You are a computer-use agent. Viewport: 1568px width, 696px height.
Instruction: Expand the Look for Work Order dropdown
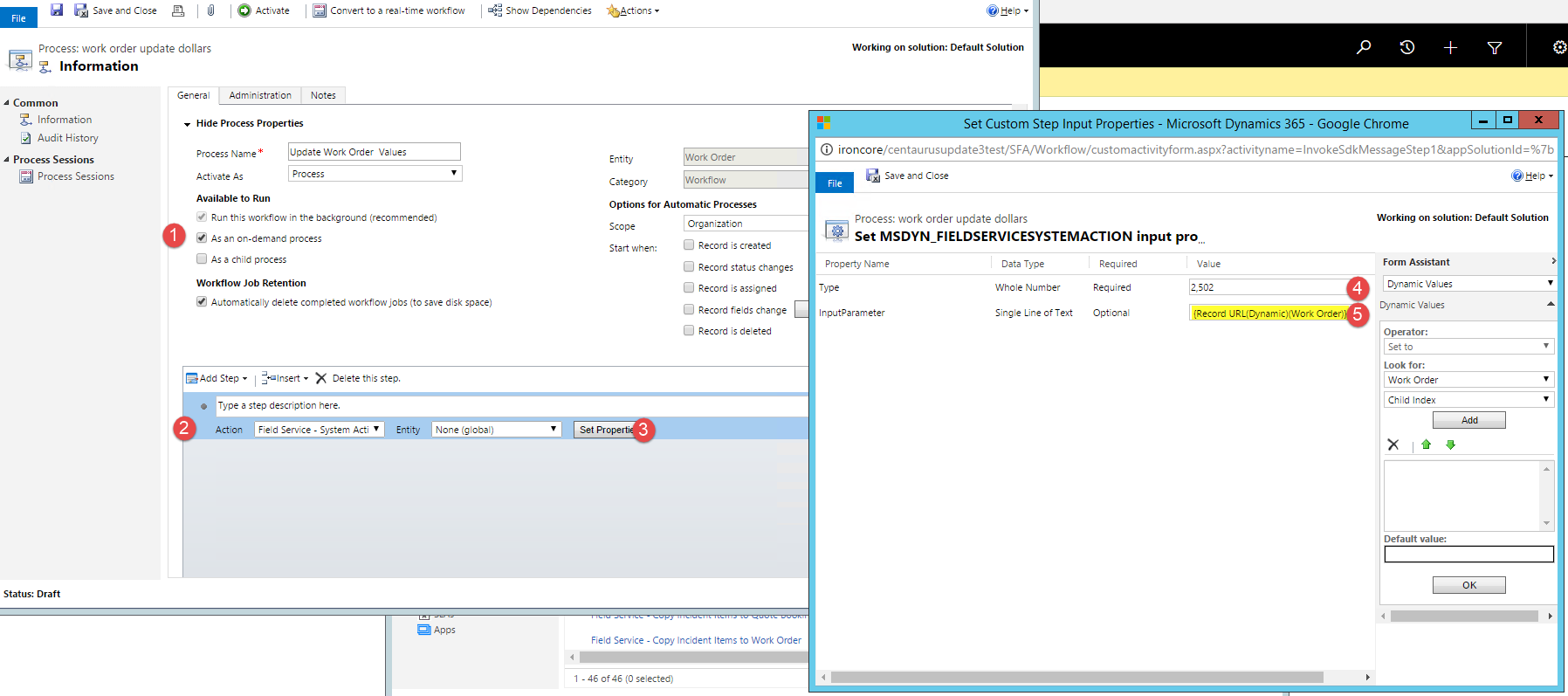[1468, 380]
